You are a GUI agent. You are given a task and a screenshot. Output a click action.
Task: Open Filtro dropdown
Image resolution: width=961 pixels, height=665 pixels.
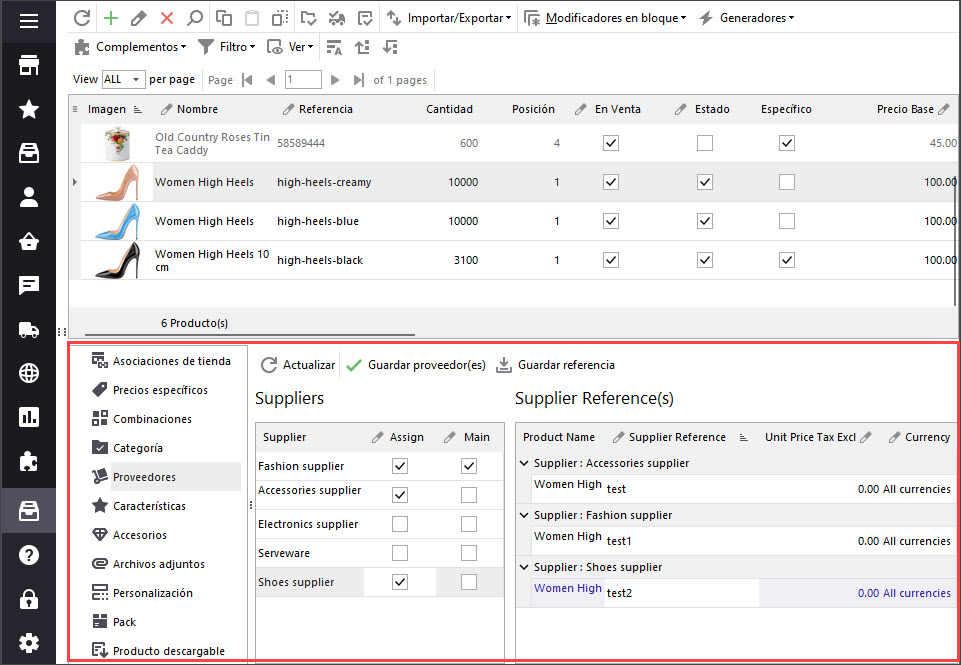227,47
